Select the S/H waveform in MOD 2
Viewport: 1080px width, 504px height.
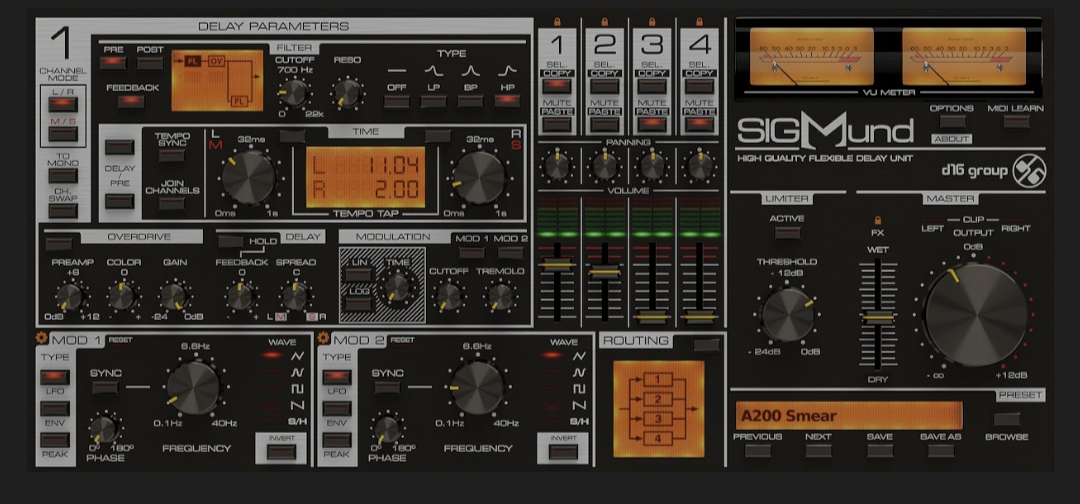579,421
